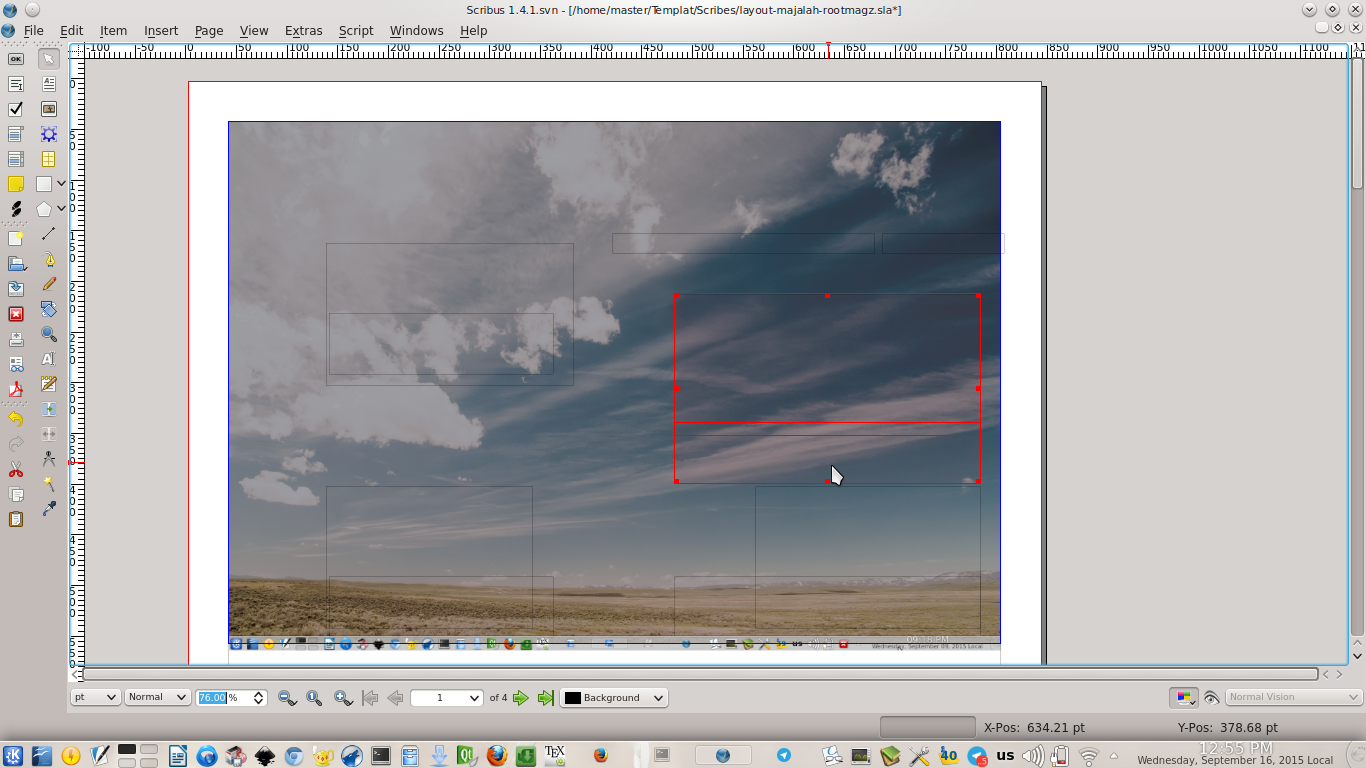Activate the Zoom magnifier tool

(49, 334)
